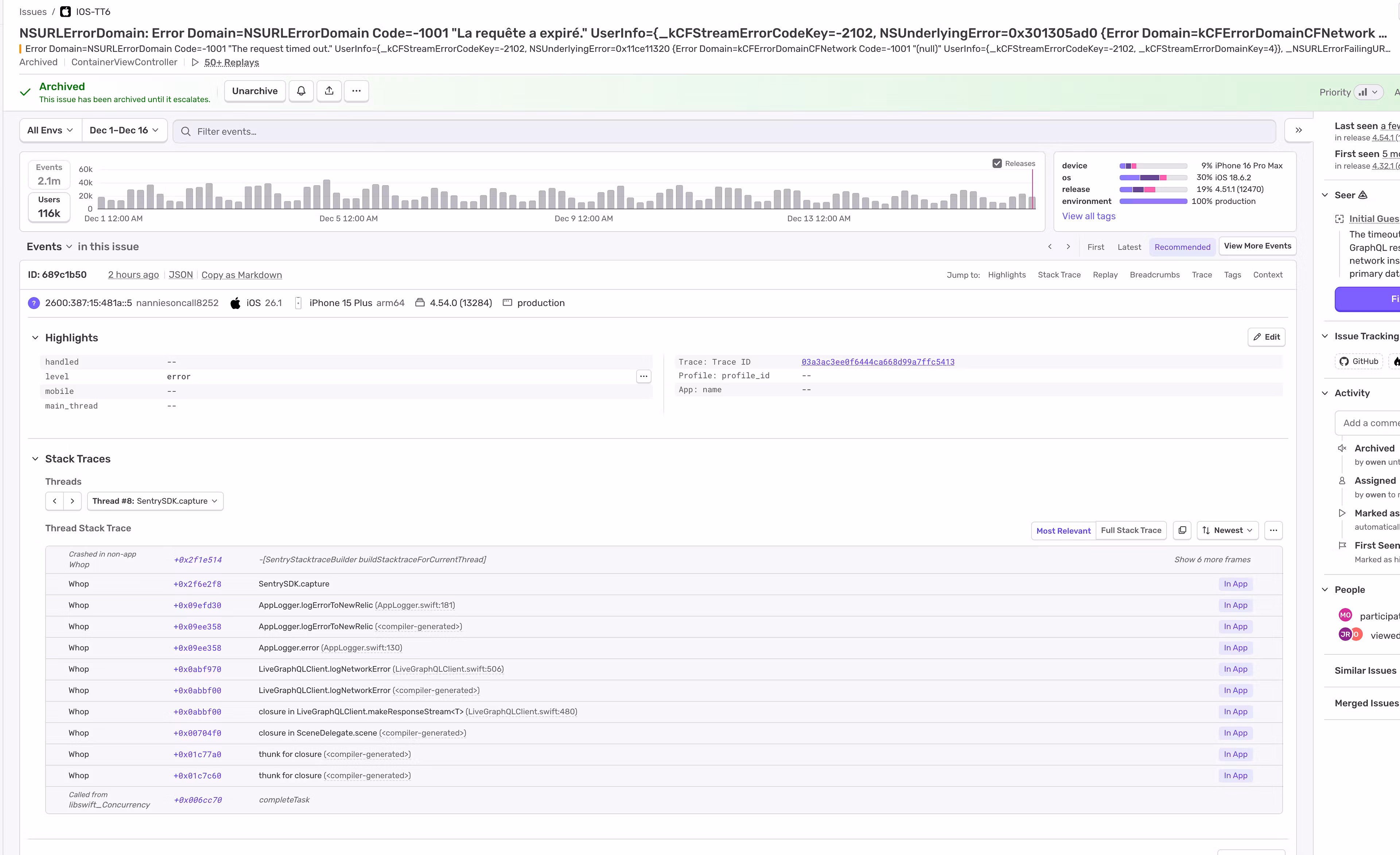Go to previous event arrow
Image resolution: width=1400 pixels, height=855 pixels.
pos(1050,247)
